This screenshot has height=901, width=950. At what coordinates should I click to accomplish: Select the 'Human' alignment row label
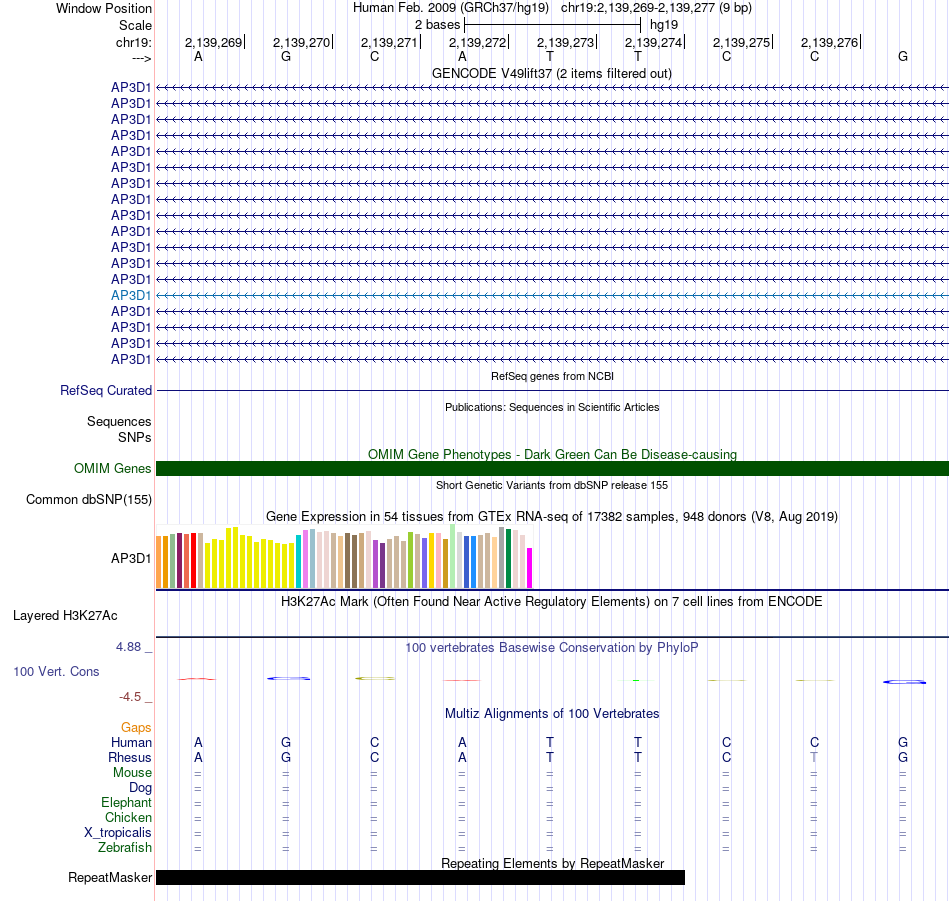click(x=131, y=742)
